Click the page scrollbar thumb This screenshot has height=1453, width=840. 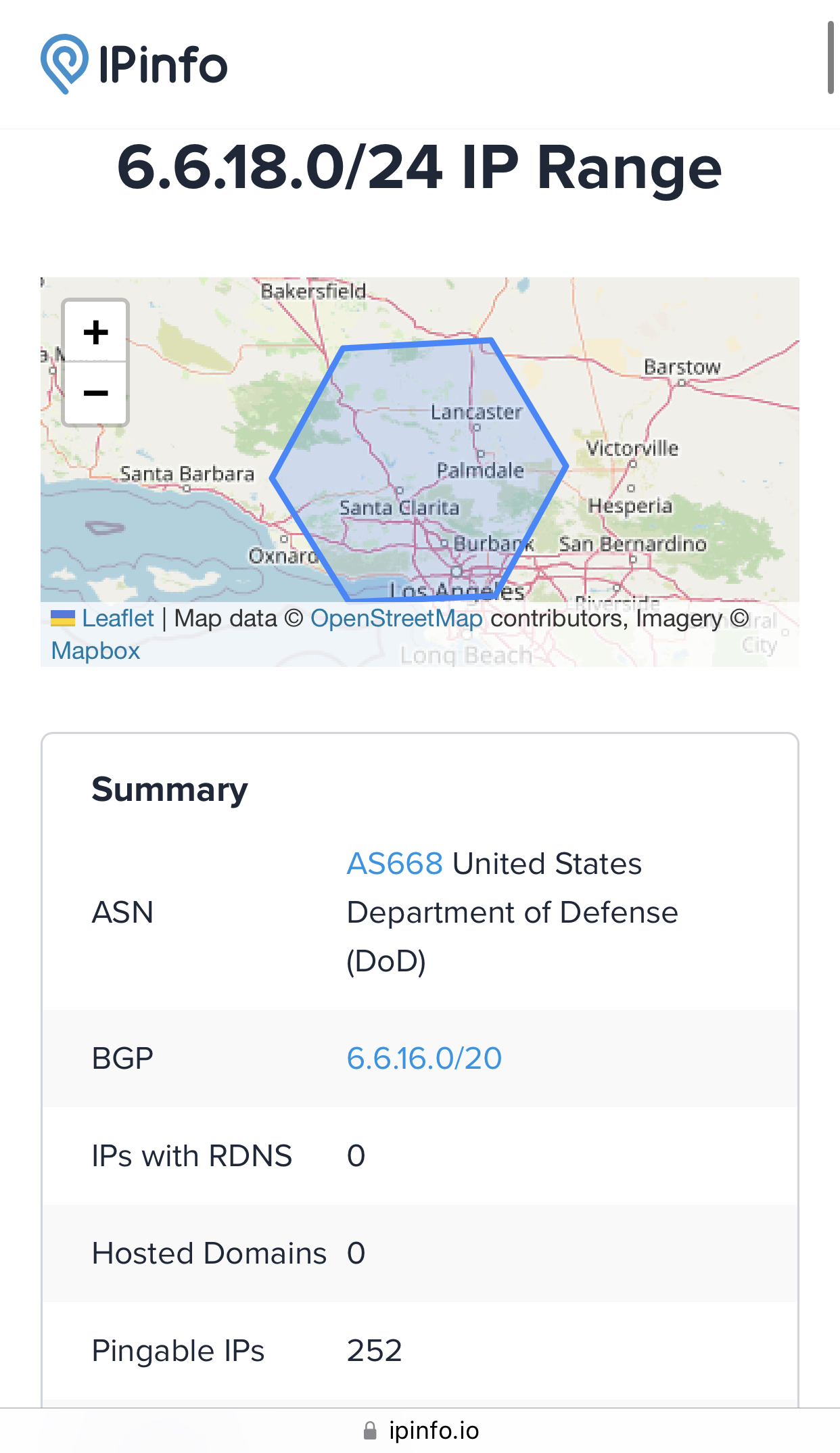click(831, 57)
